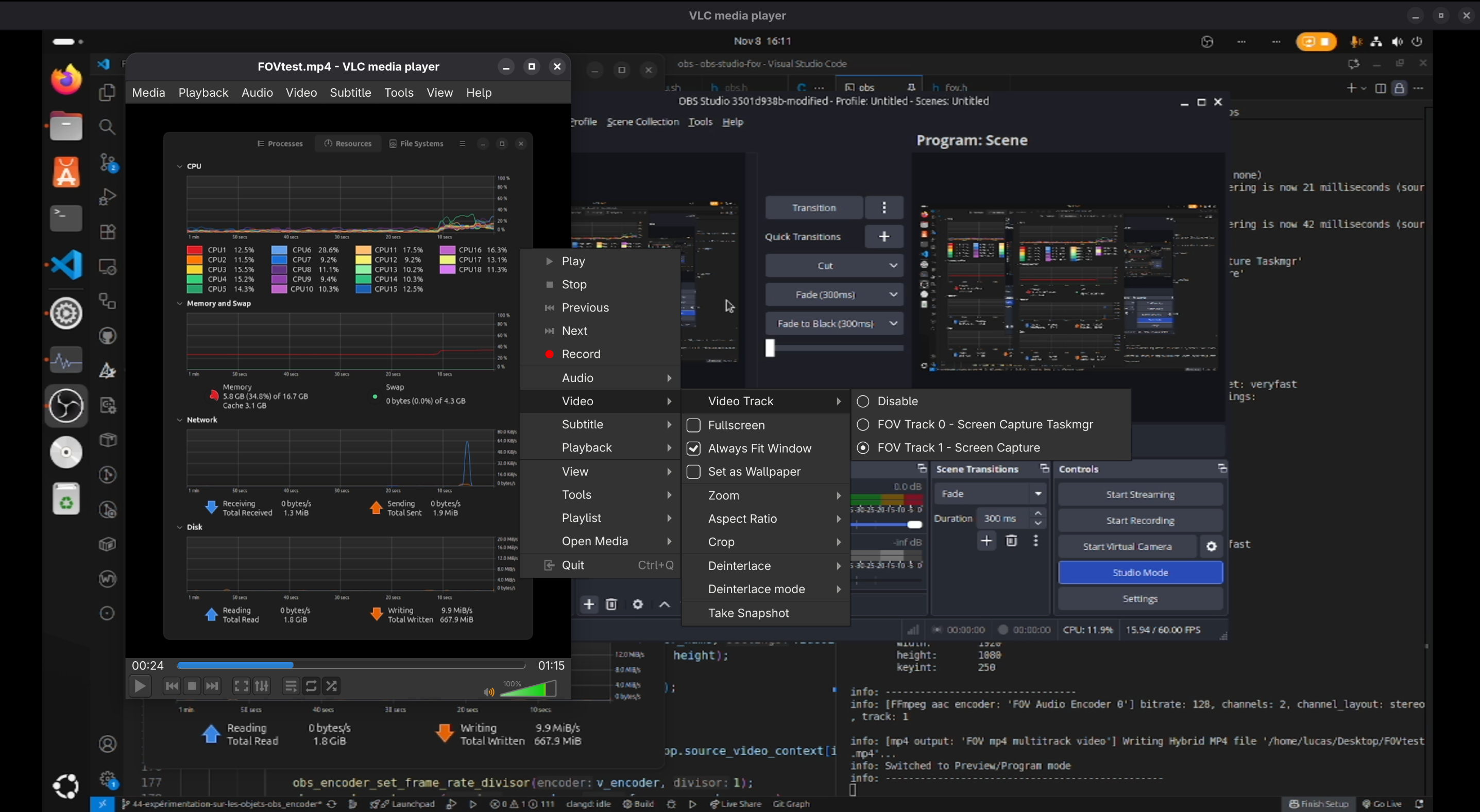The width and height of the screenshot is (1480, 812).
Task: Mute audio via VLC speaker icon
Action: click(489, 692)
